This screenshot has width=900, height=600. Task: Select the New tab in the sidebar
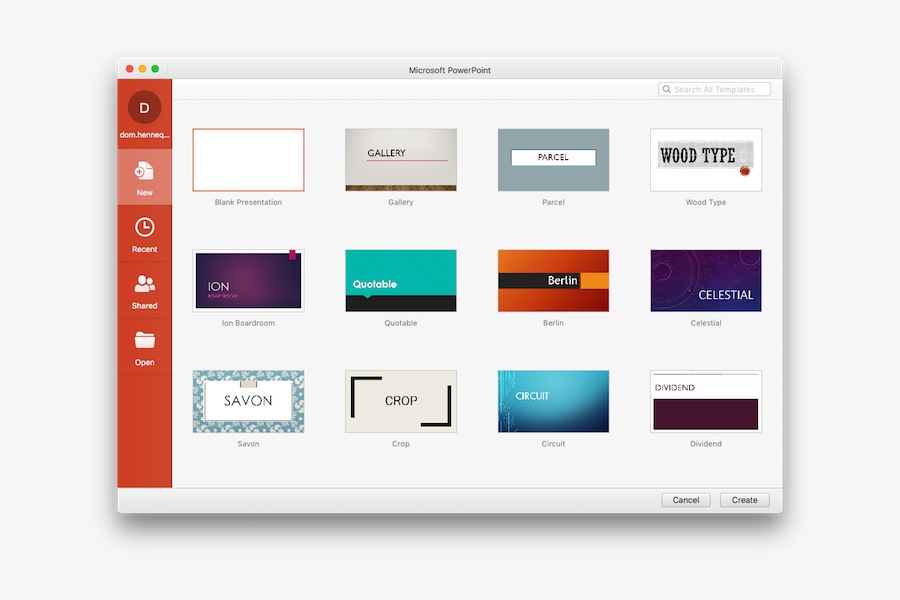point(144,175)
